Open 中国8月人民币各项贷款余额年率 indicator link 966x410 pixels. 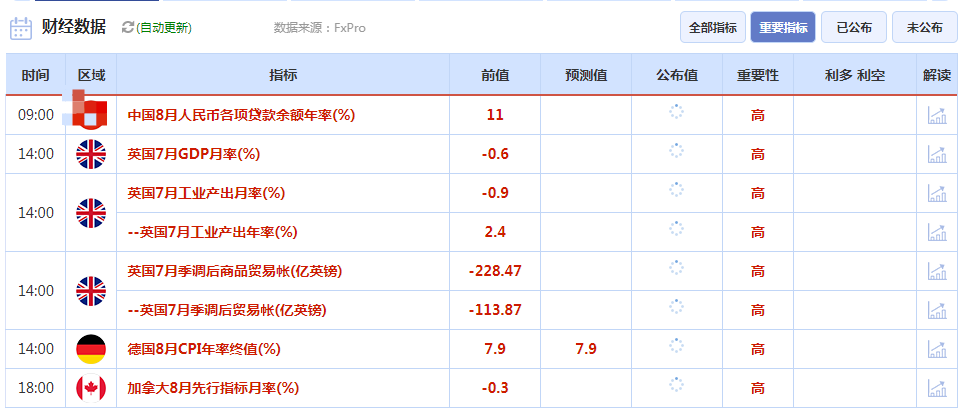241,115
